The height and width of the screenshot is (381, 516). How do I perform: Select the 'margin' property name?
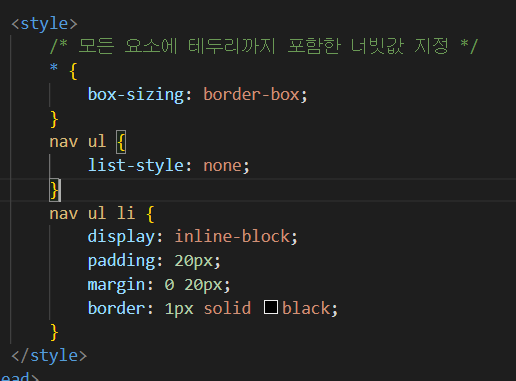[116, 285]
